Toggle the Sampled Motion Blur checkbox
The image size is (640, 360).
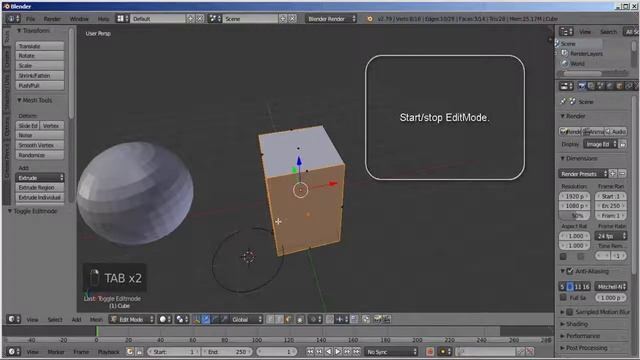pyautogui.click(x=569, y=312)
